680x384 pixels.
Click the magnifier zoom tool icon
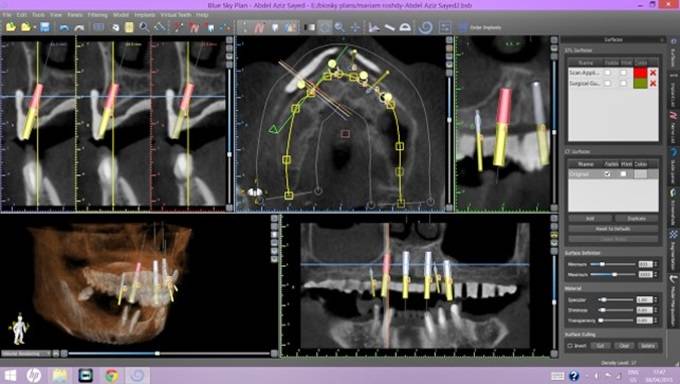point(340,27)
